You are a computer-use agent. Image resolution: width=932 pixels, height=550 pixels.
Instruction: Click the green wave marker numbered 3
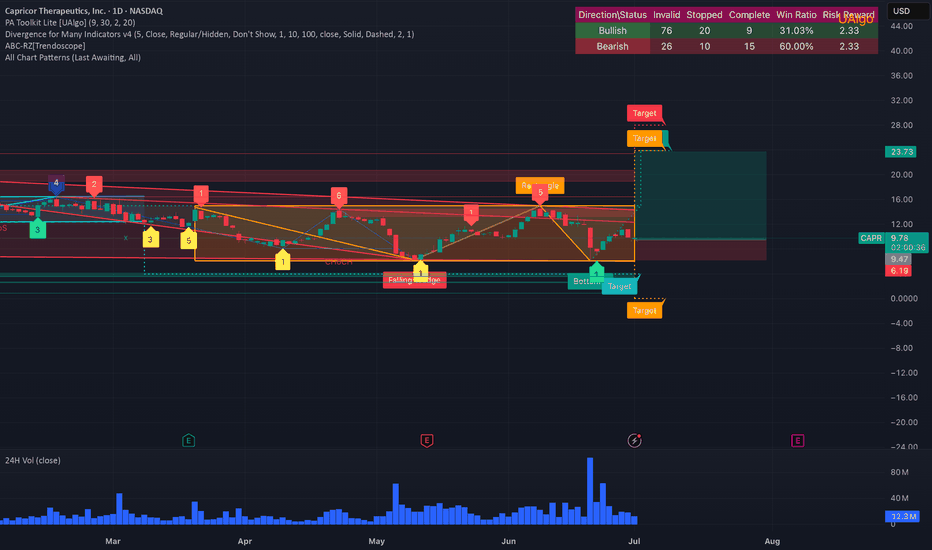coord(37,229)
